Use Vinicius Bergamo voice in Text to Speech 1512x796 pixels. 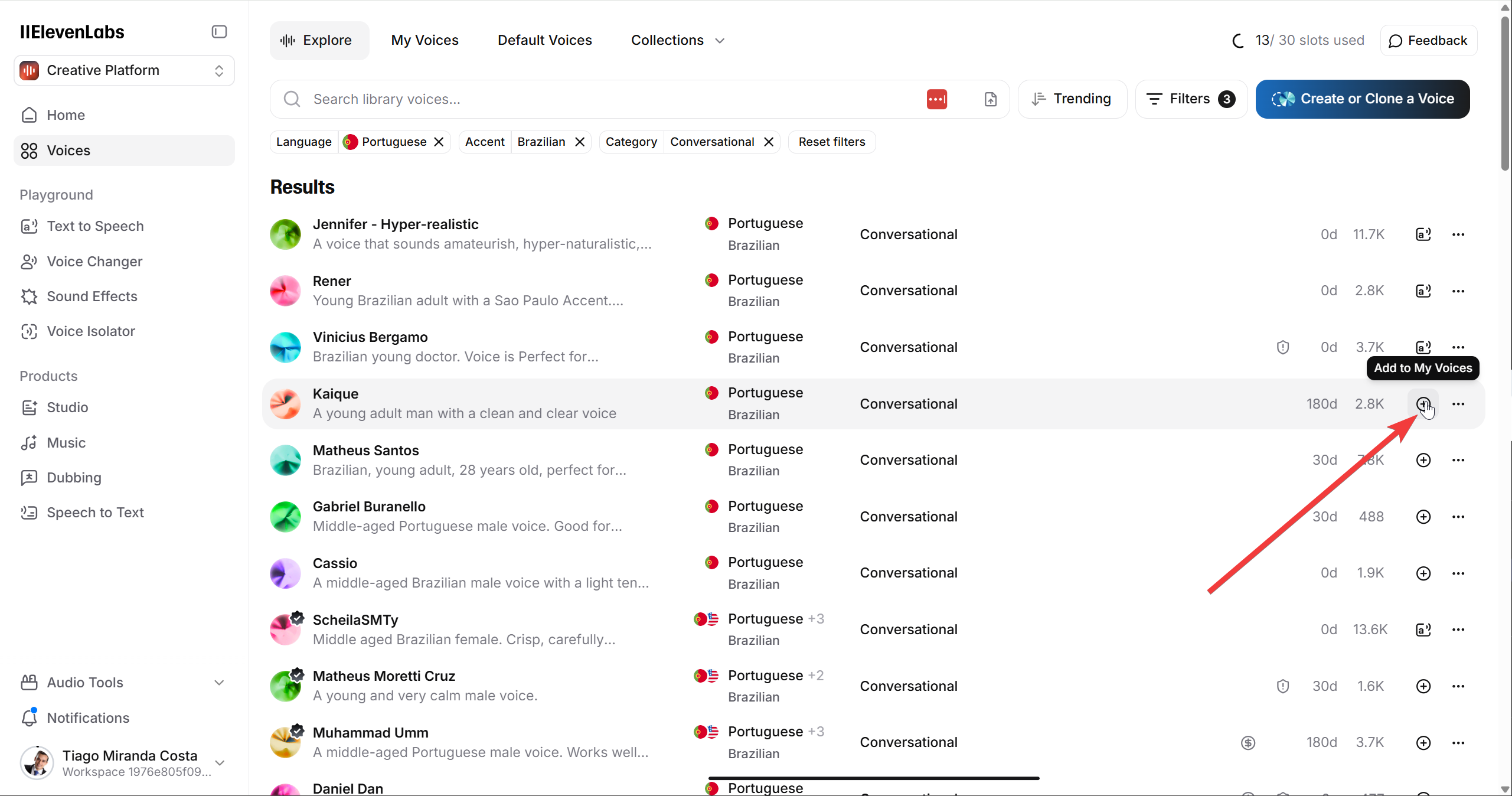(1423, 347)
